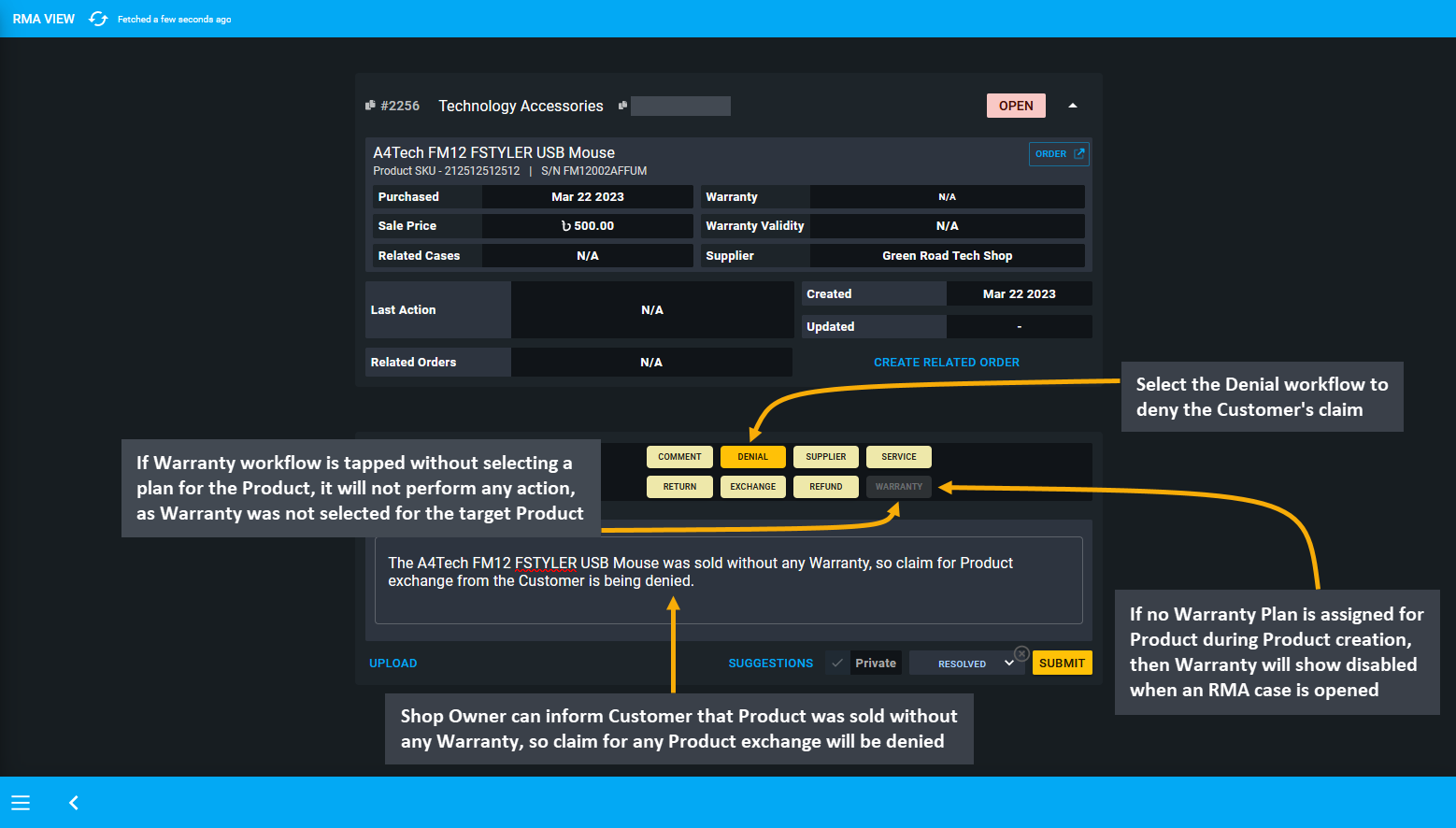
Task: Click the RMA VIEW title
Action: pyautogui.click(x=44, y=19)
